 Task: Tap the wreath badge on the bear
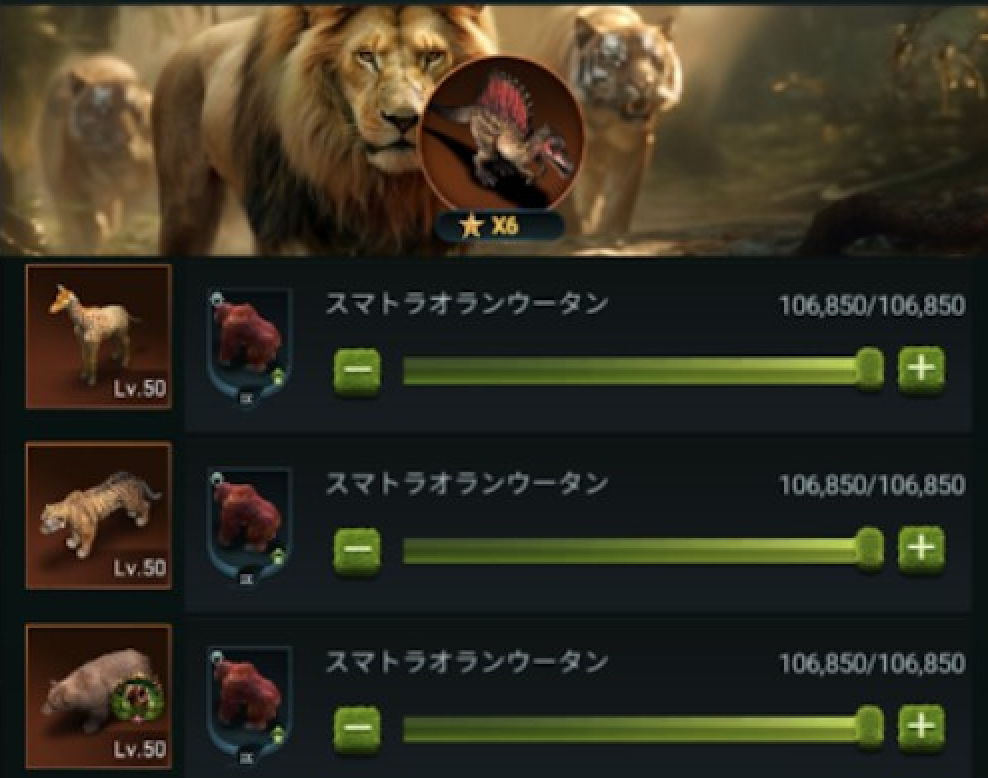point(137,699)
